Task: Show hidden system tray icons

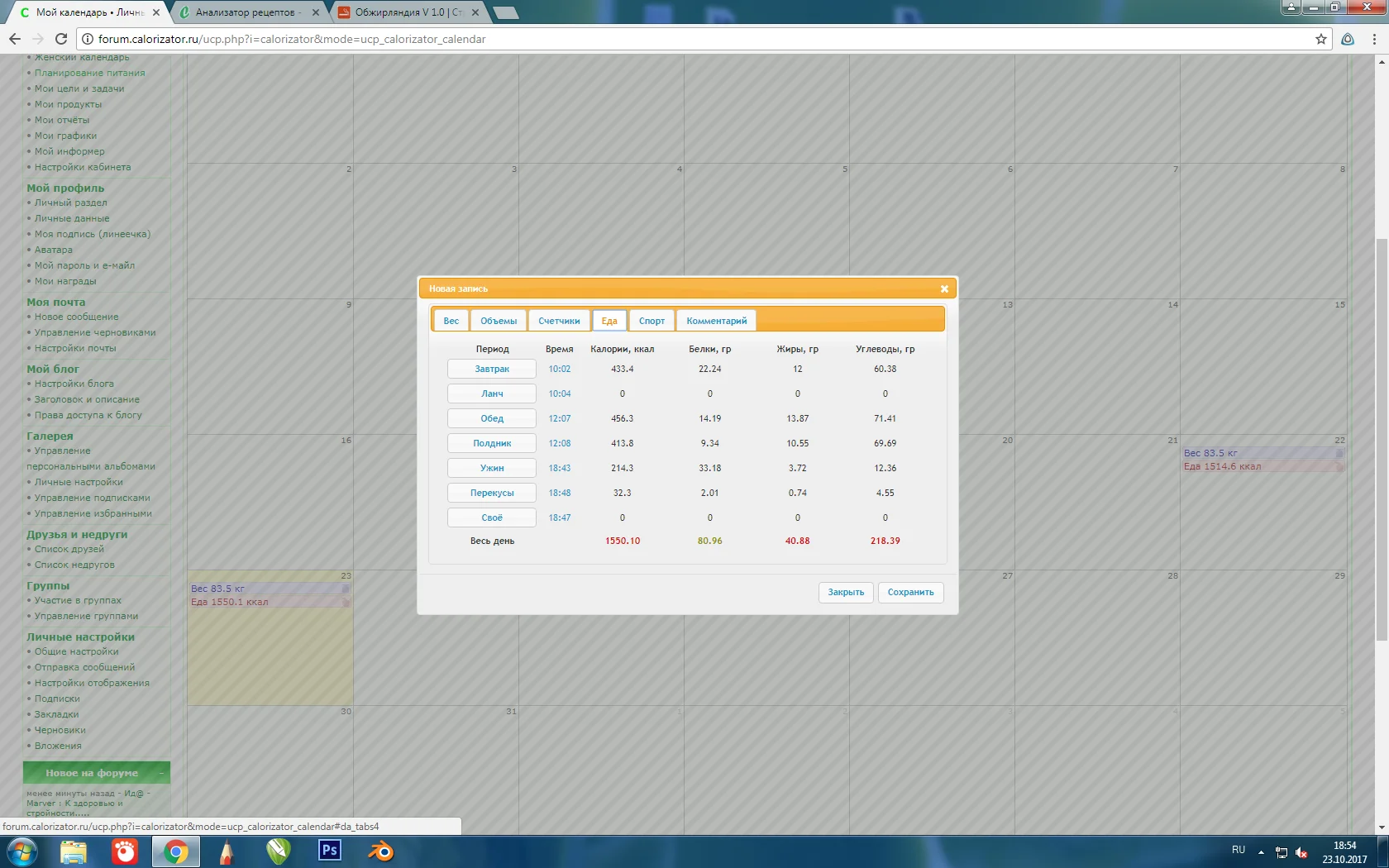Action: 1261,851
